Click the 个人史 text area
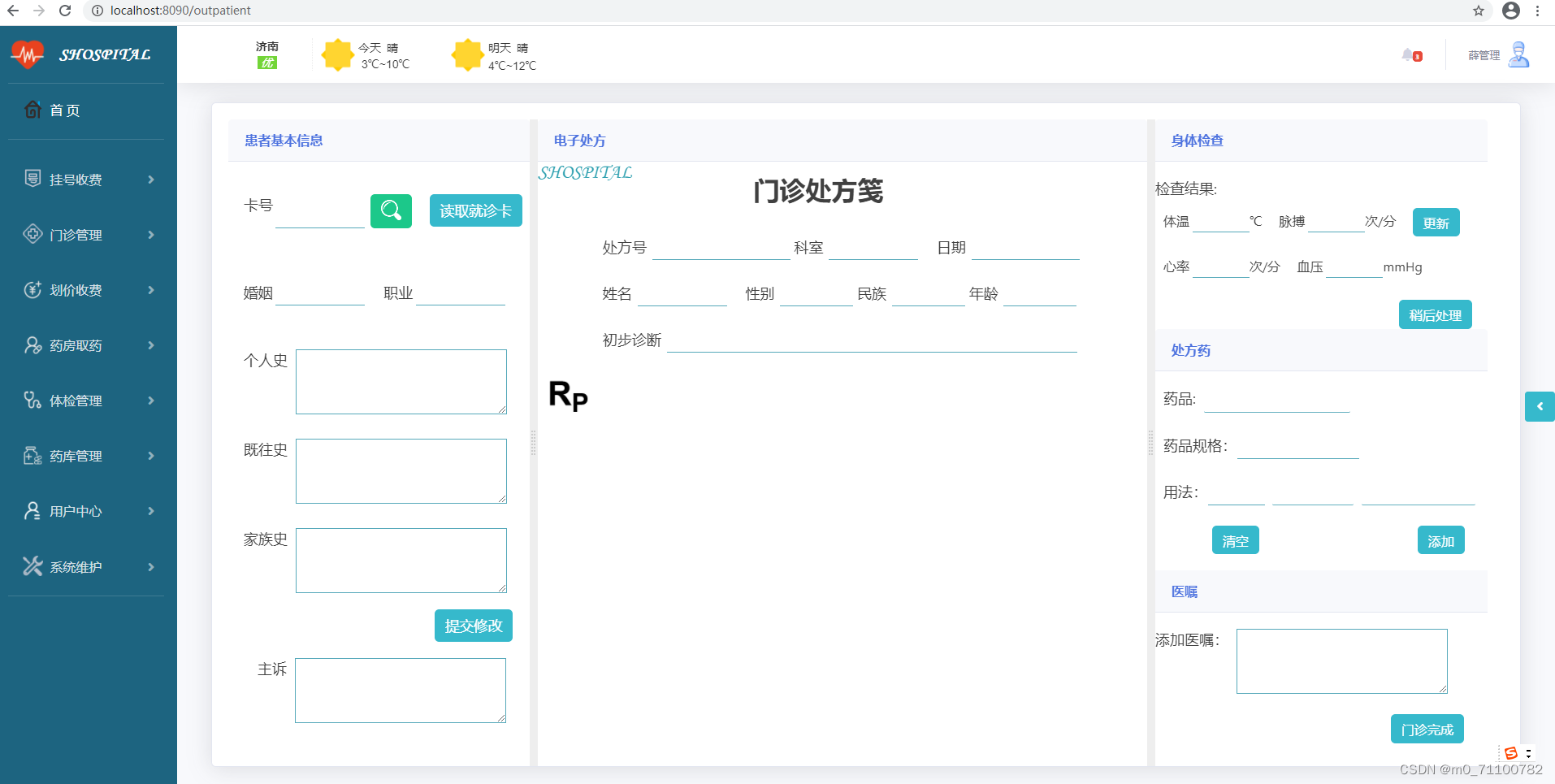1555x784 pixels. click(401, 382)
